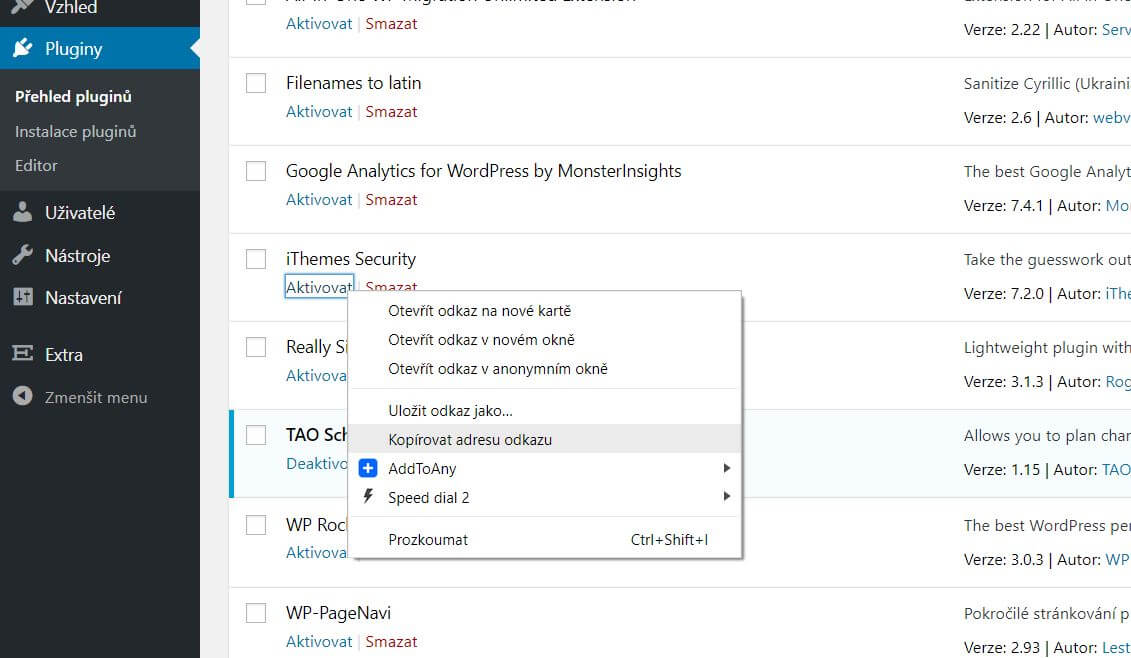This screenshot has height=658, width=1131.
Task: Open the Nastavení sliders icon
Action: (x=22, y=297)
